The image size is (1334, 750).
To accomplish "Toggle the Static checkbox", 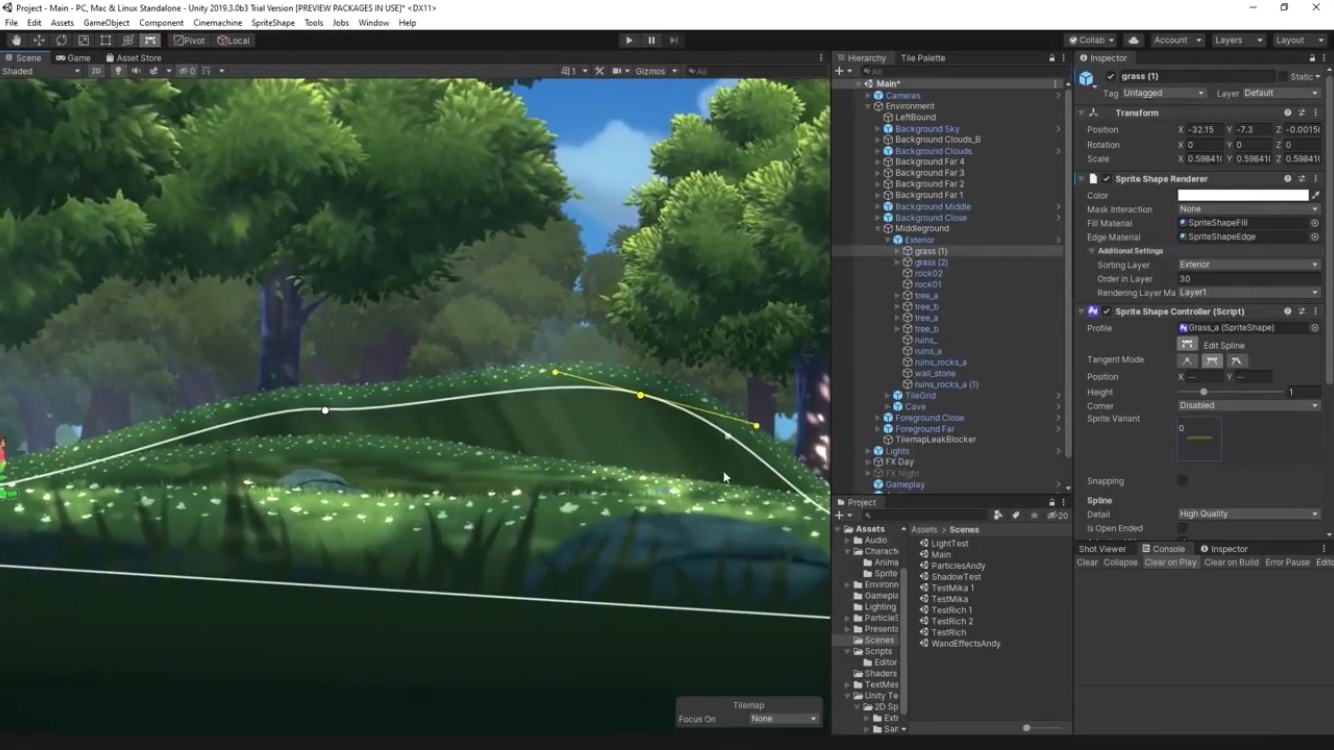I will point(1283,76).
